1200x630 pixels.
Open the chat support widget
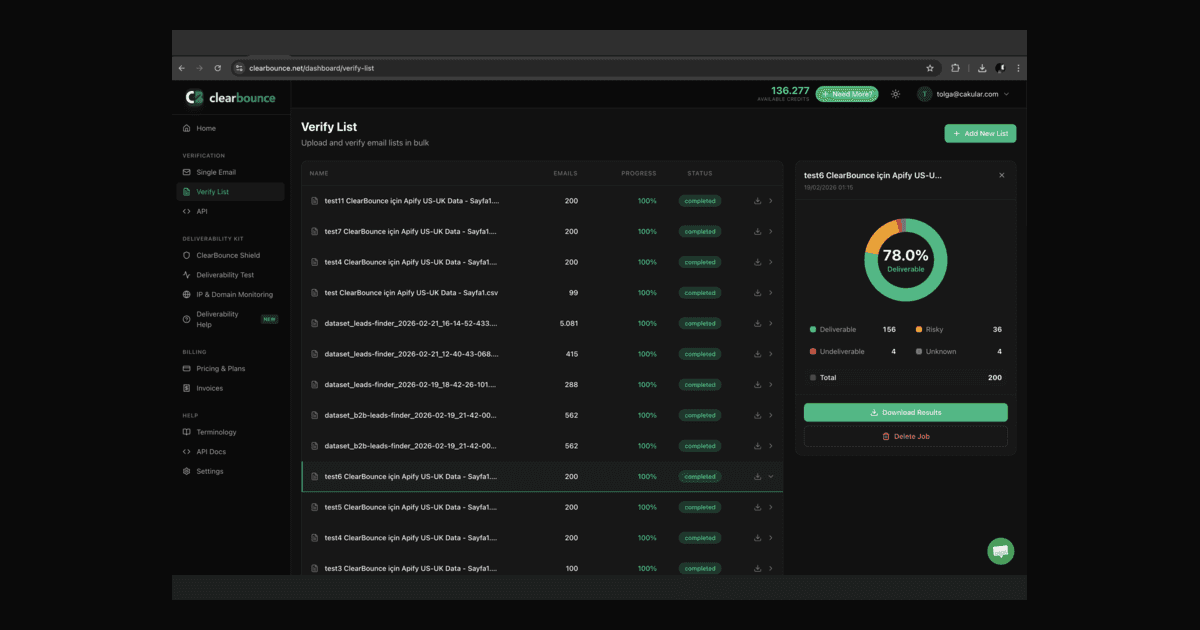[1001, 551]
